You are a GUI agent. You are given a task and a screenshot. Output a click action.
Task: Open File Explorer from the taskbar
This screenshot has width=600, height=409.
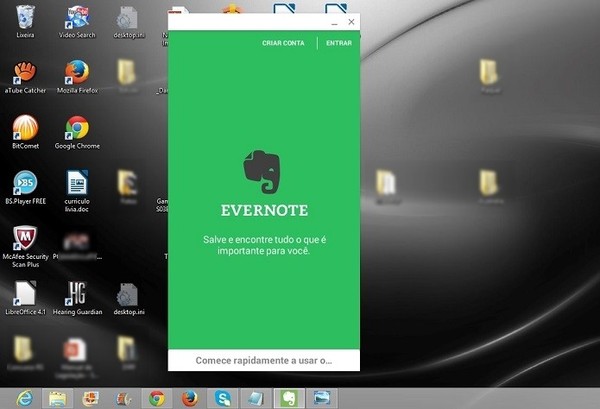57,399
